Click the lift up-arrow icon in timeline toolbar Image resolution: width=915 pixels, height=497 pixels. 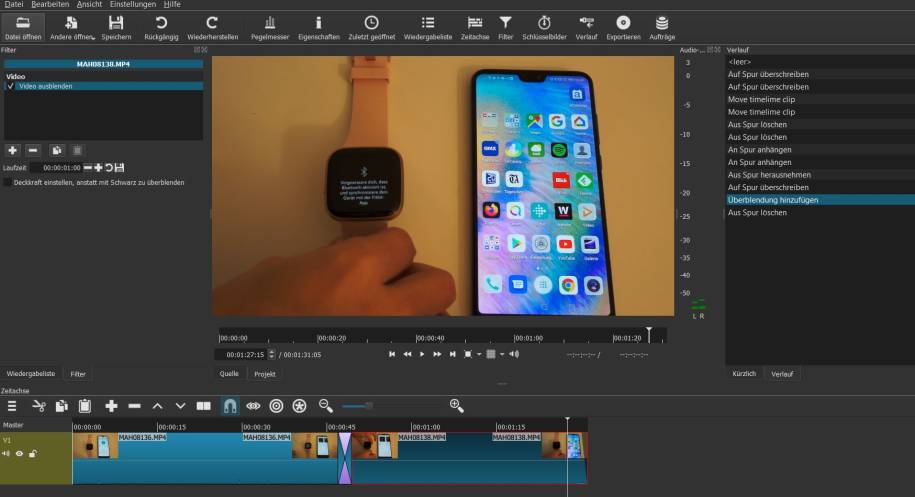[158, 406]
